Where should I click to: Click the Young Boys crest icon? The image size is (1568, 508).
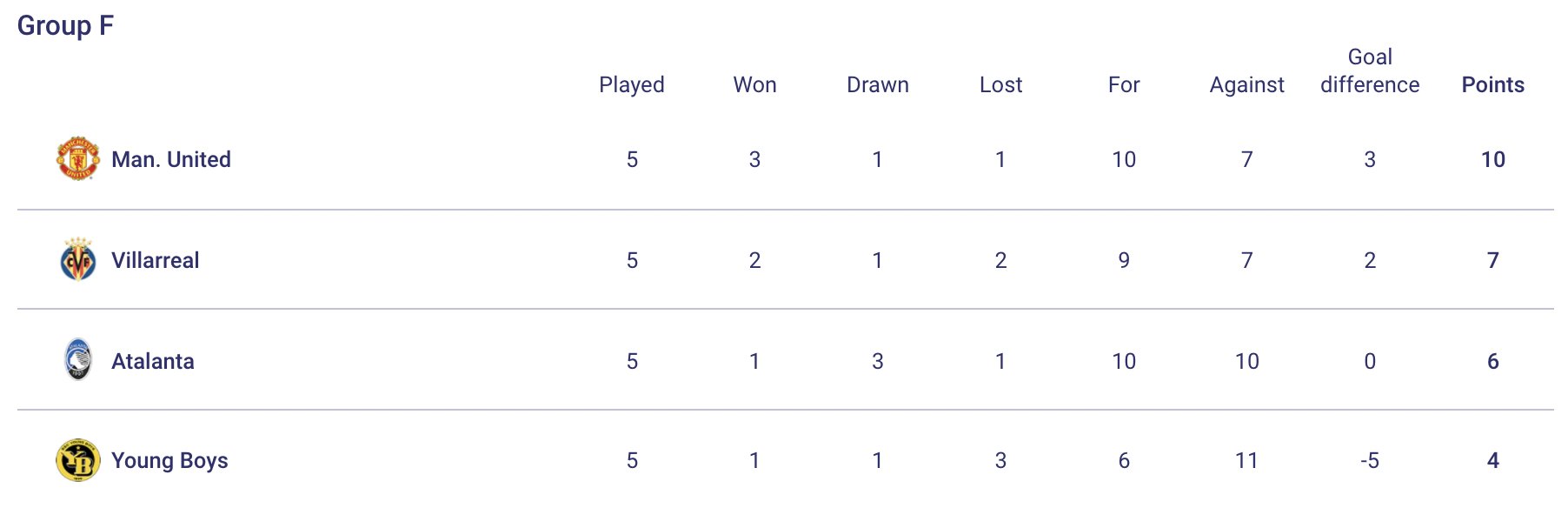(x=77, y=460)
